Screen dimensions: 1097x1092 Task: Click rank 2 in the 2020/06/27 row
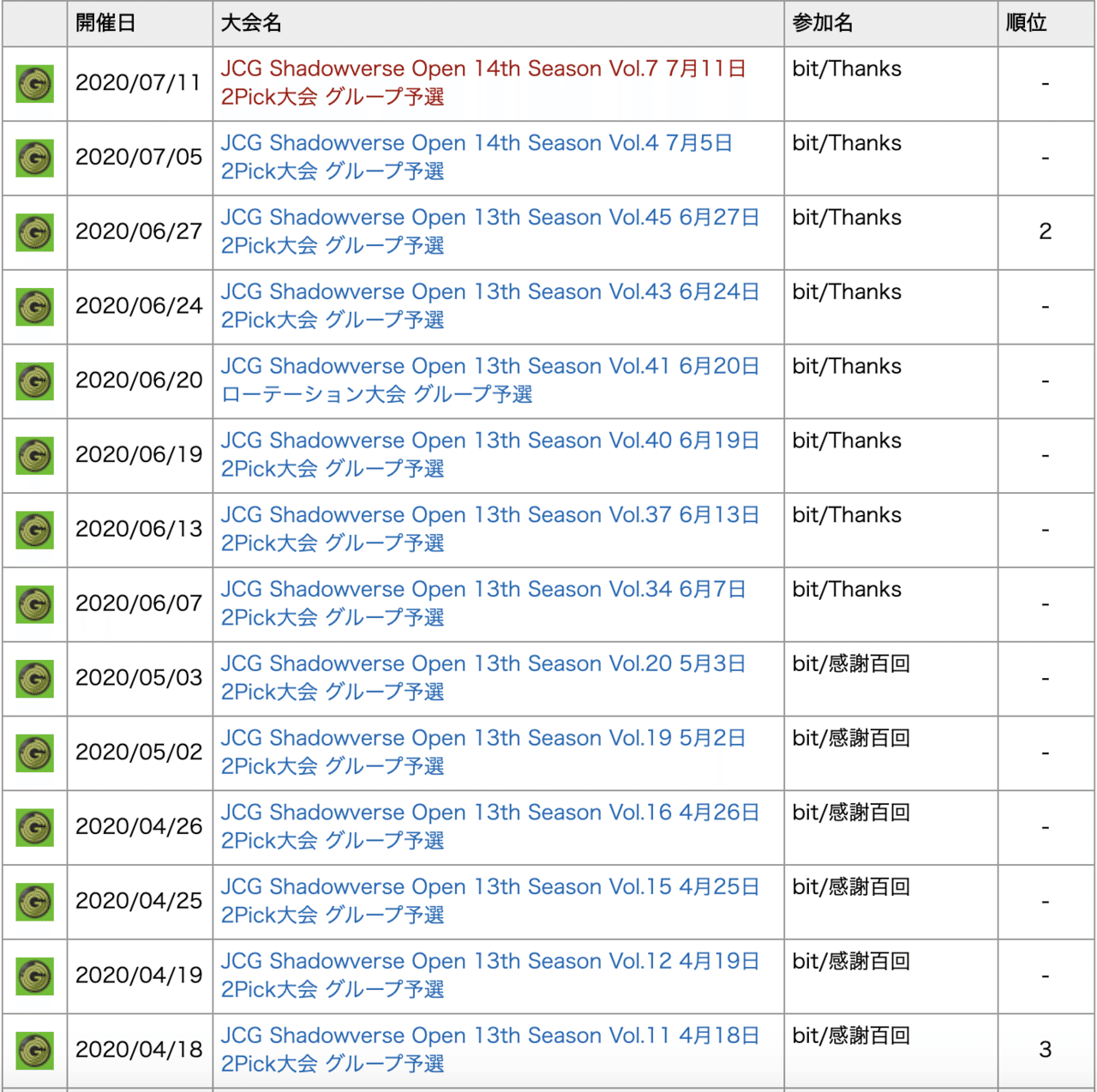[x=1046, y=231]
